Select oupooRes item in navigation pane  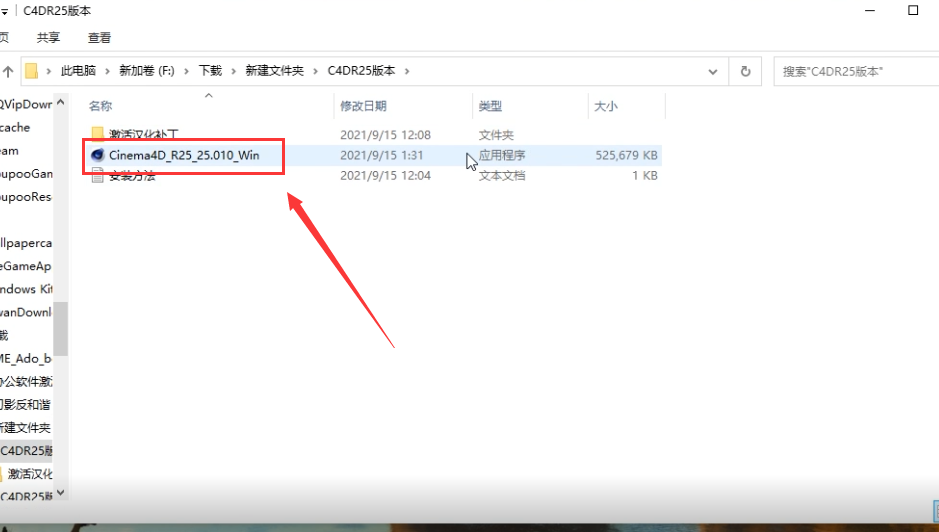point(26,197)
